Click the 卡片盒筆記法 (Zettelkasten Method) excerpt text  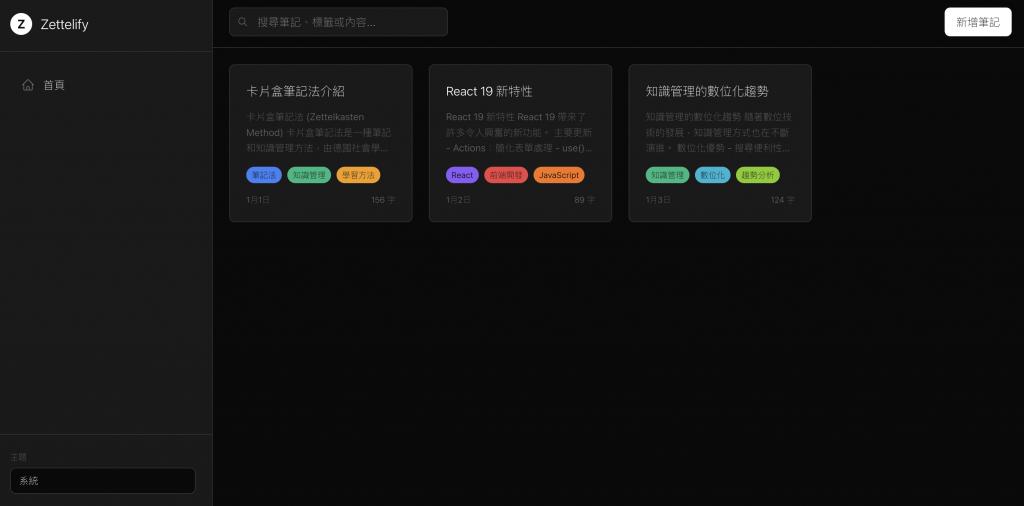320,133
